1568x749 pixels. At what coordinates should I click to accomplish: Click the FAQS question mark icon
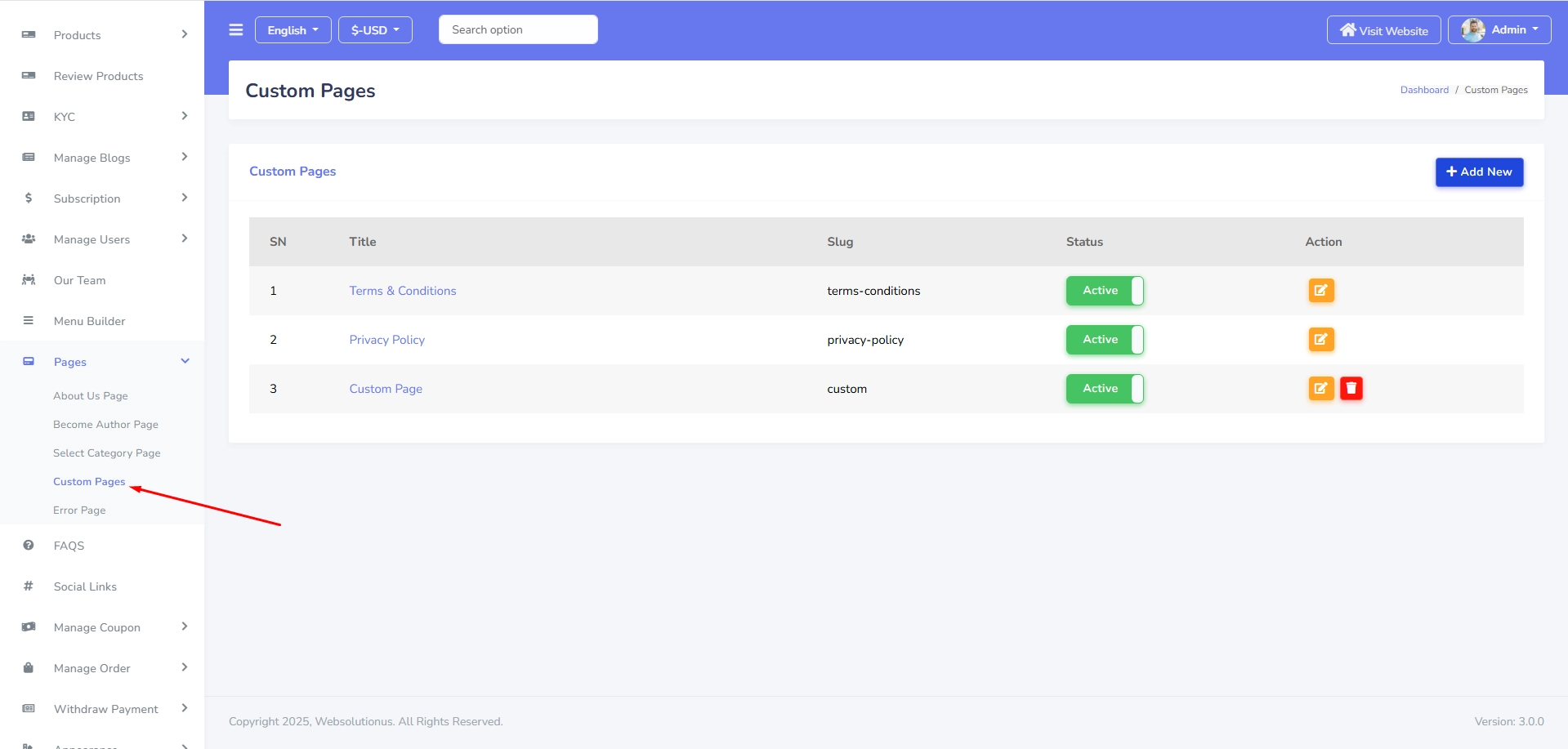point(29,545)
